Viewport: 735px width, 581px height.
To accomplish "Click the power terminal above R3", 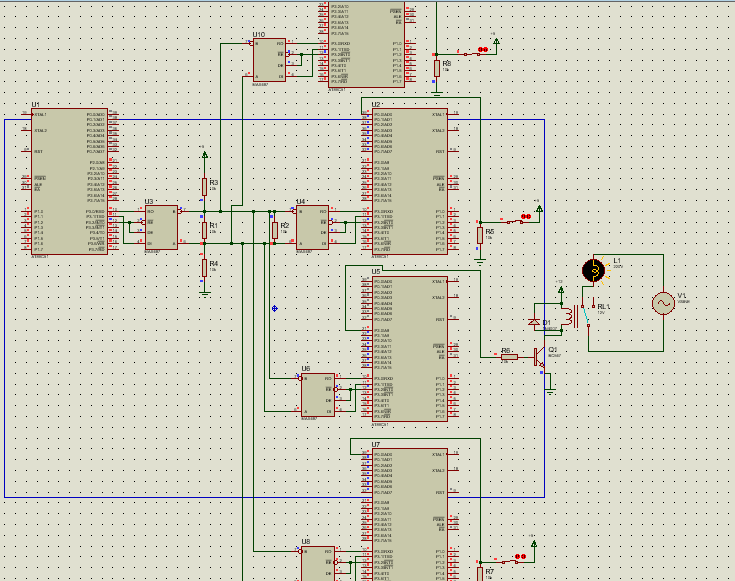I will 204,154.
